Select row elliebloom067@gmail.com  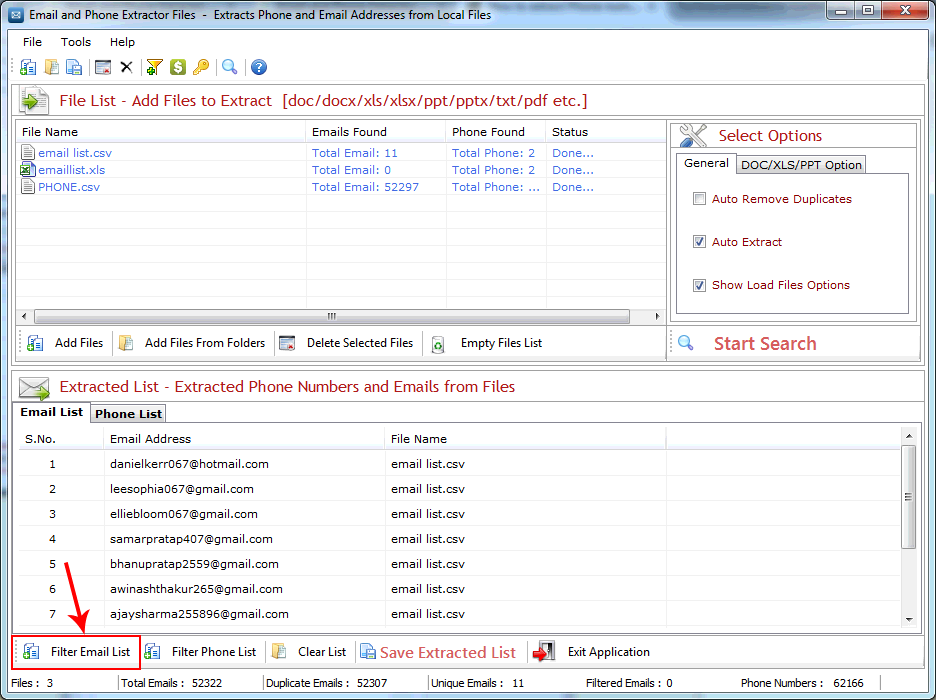tap(458, 514)
